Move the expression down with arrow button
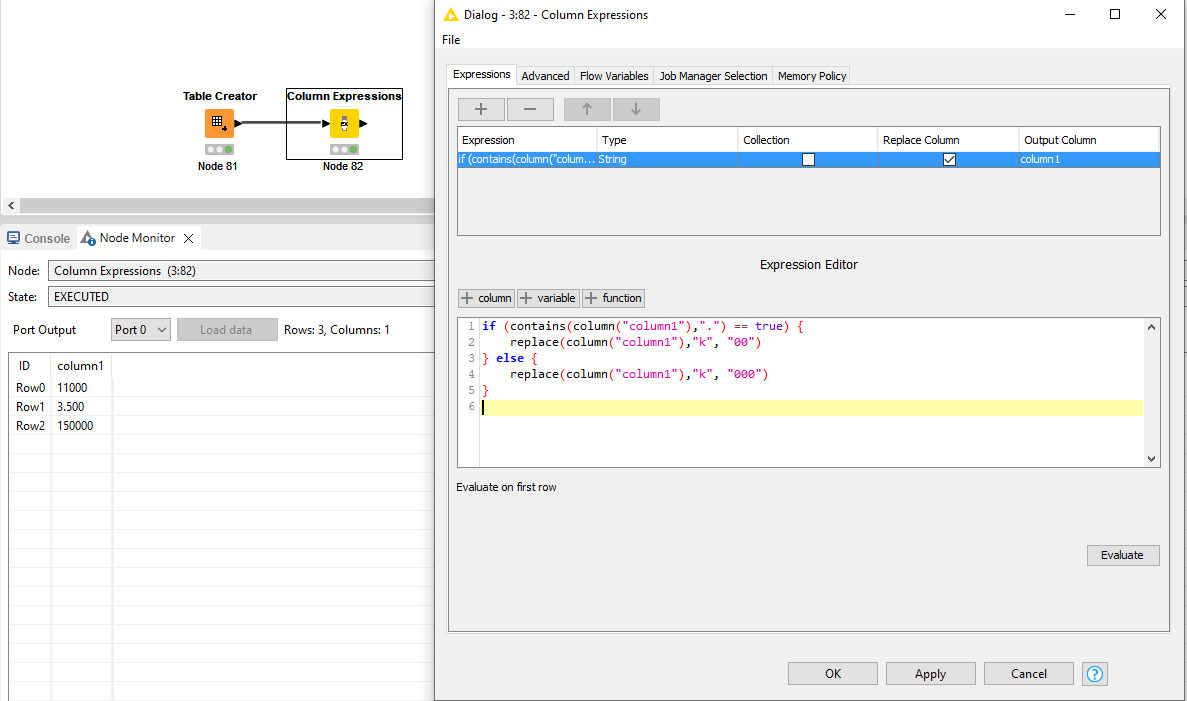 pyautogui.click(x=636, y=109)
